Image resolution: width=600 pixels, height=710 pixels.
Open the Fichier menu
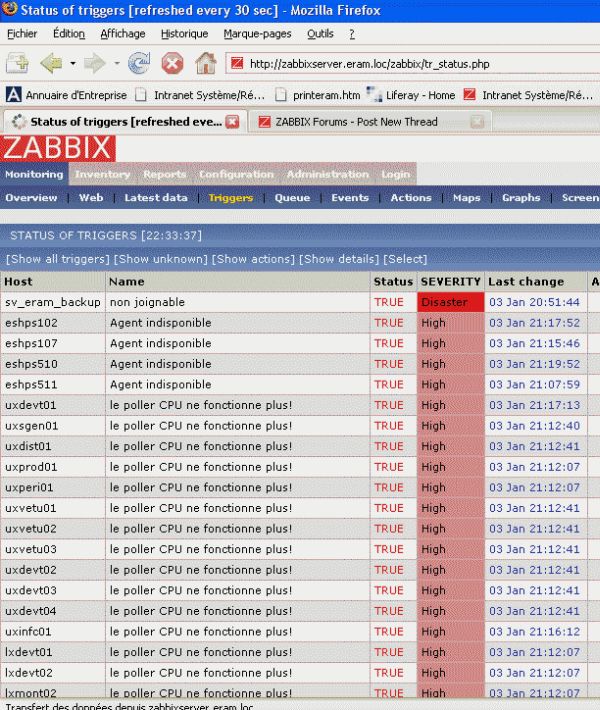coord(22,34)
